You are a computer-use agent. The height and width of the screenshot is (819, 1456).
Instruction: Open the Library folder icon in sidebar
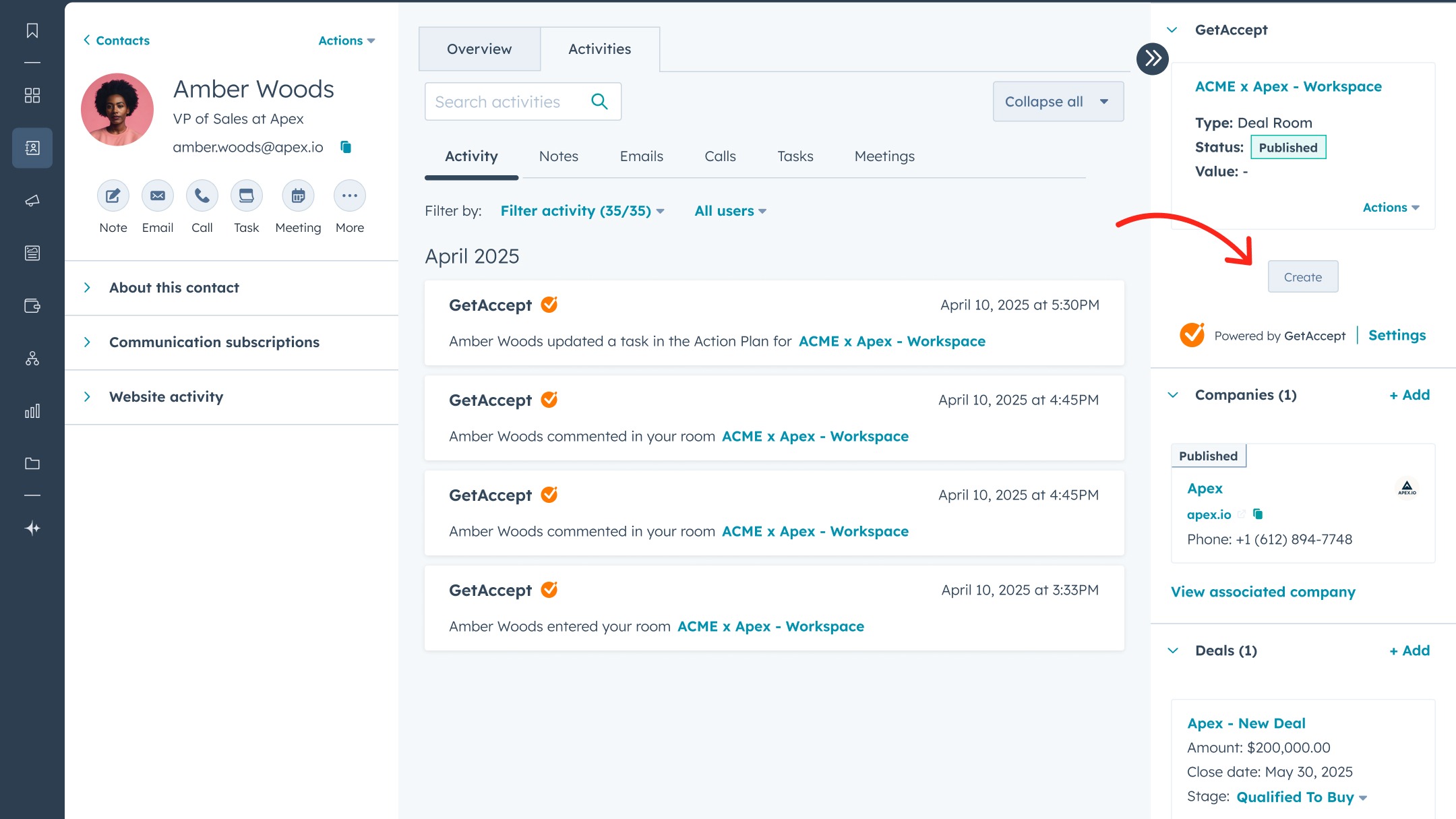(32, 463)
